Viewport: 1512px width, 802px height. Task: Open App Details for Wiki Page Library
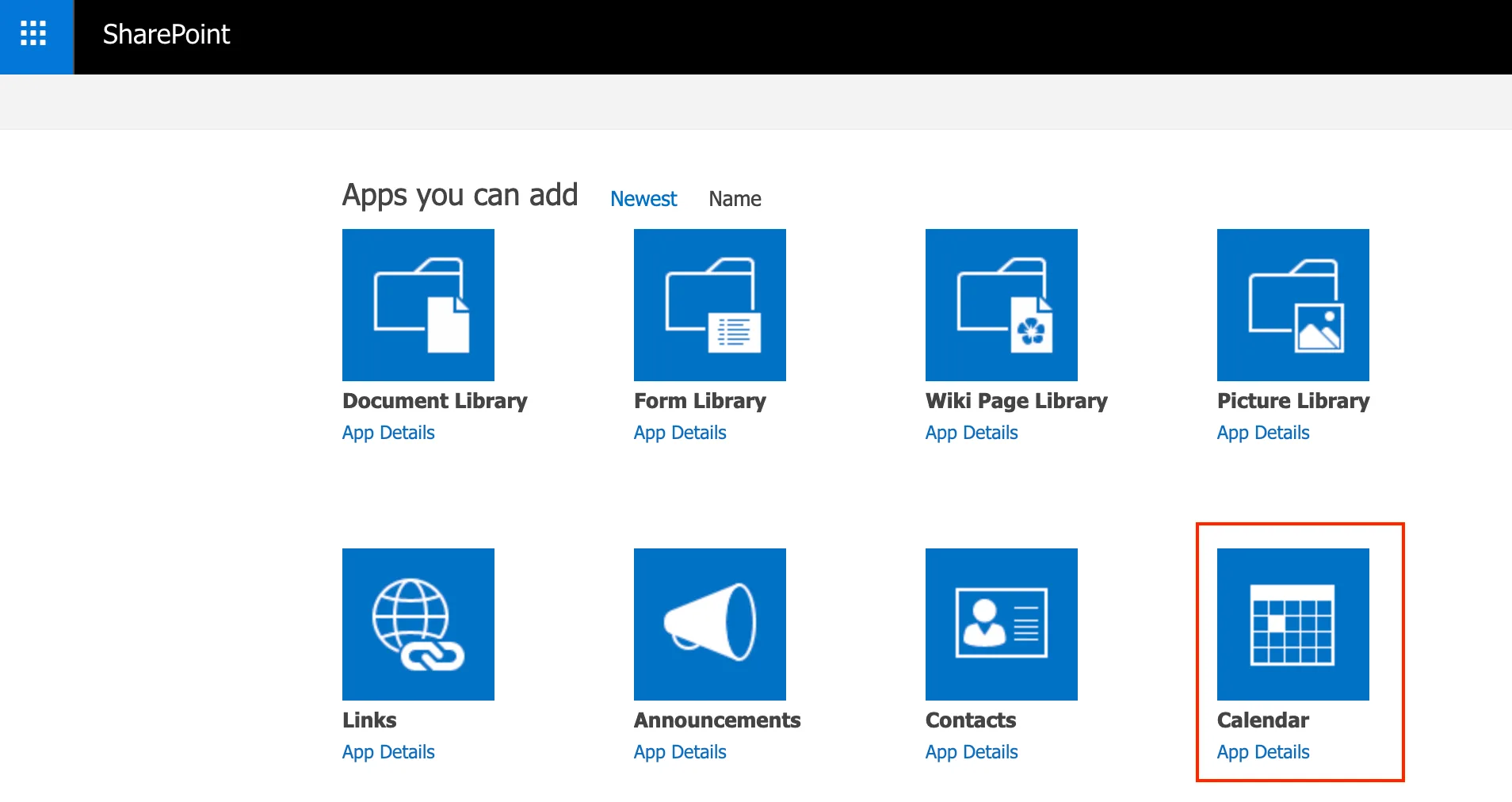click(x=972, y=433)
